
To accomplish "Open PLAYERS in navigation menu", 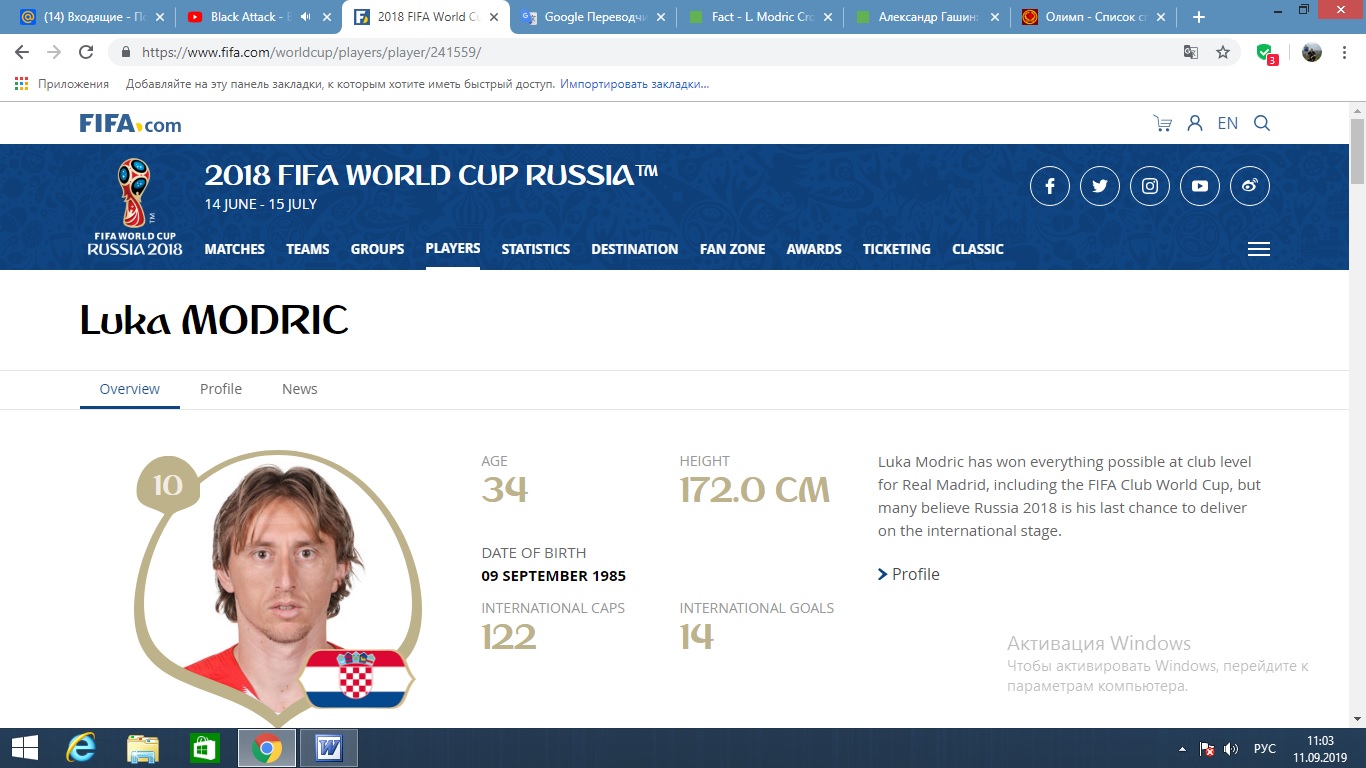I will (x=453, y=248).
